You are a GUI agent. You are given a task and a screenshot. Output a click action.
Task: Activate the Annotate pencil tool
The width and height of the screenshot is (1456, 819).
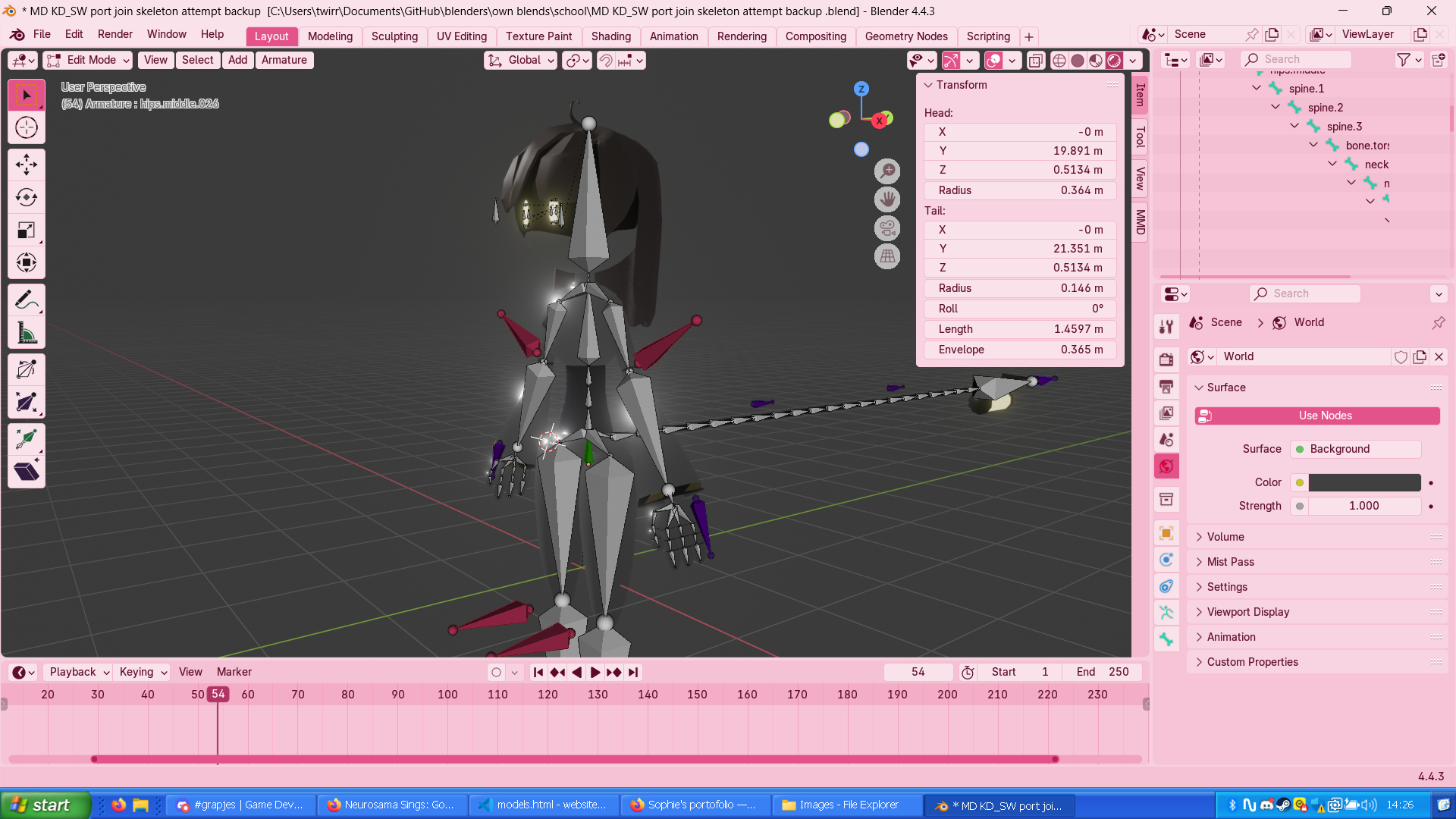click(x=27, y=300)
